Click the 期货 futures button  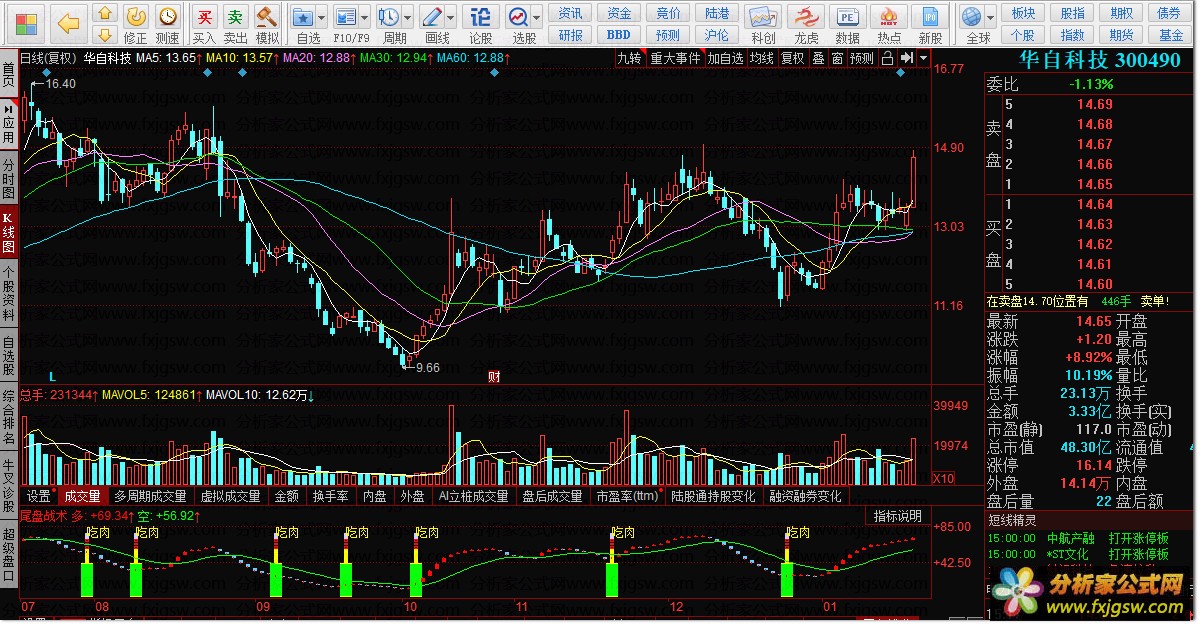pyautogui.click(x=1120, y=35)
